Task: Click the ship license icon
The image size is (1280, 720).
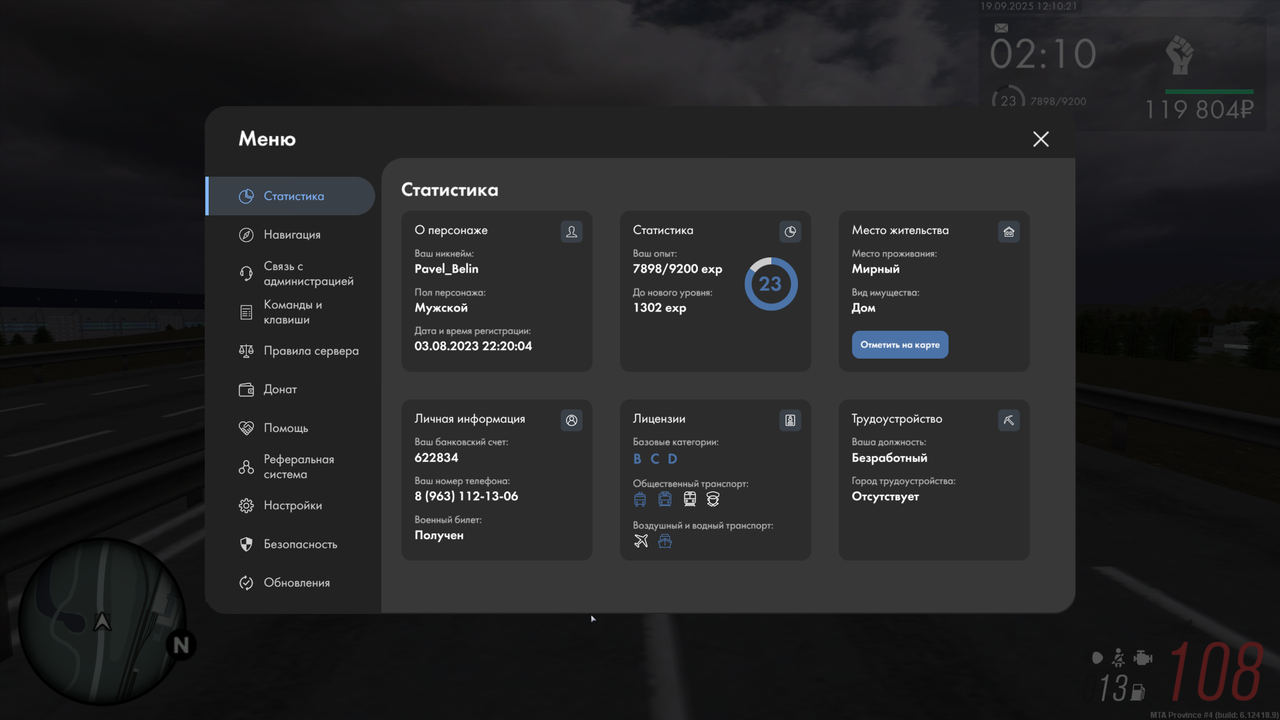Action: (665, 541)
